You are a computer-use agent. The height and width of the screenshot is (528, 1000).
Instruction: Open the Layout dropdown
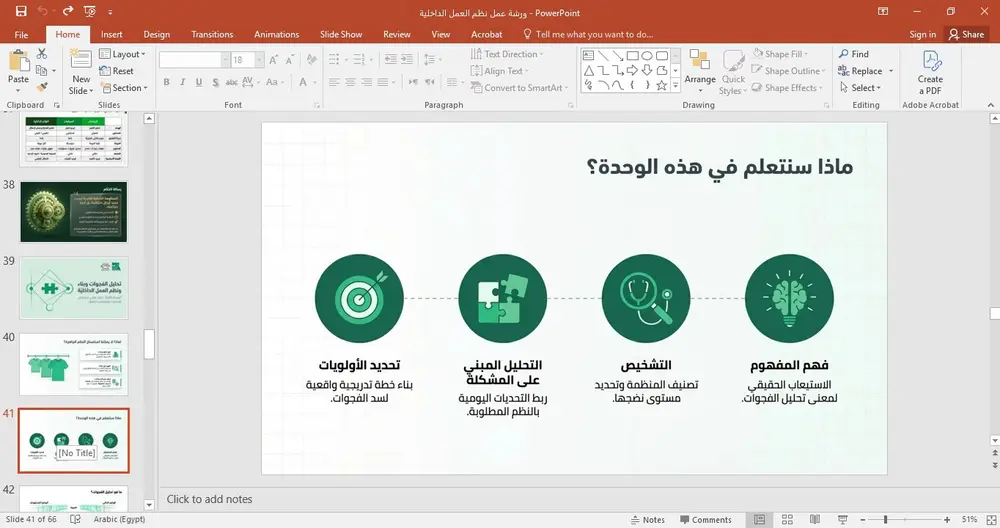[122, 54]
